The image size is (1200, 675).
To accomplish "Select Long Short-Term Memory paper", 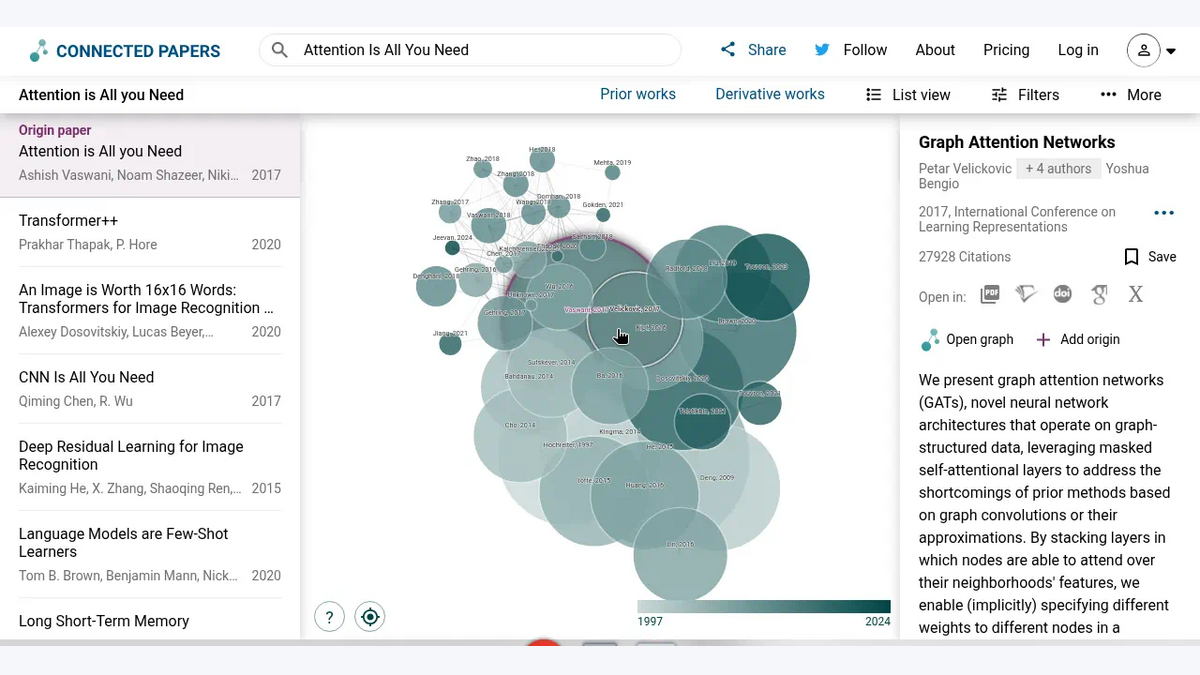I will coord(150,621).
